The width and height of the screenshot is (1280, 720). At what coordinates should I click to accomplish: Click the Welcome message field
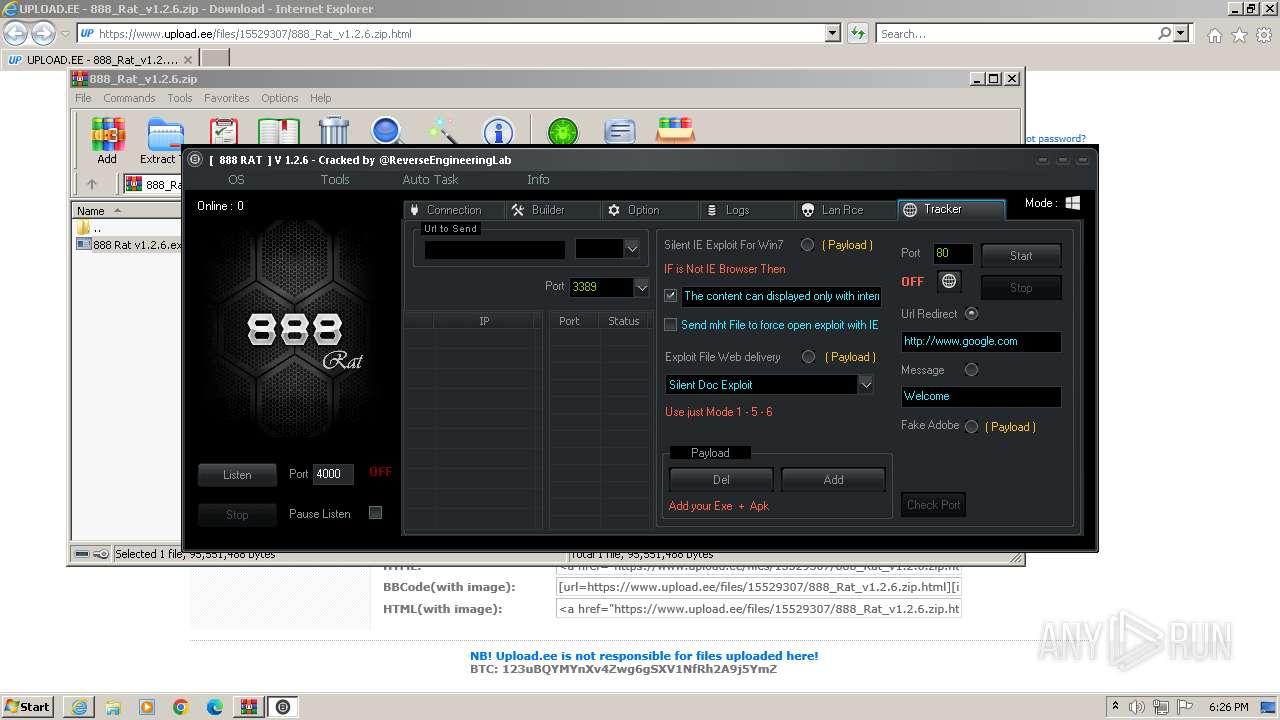[x=981, y=396]
